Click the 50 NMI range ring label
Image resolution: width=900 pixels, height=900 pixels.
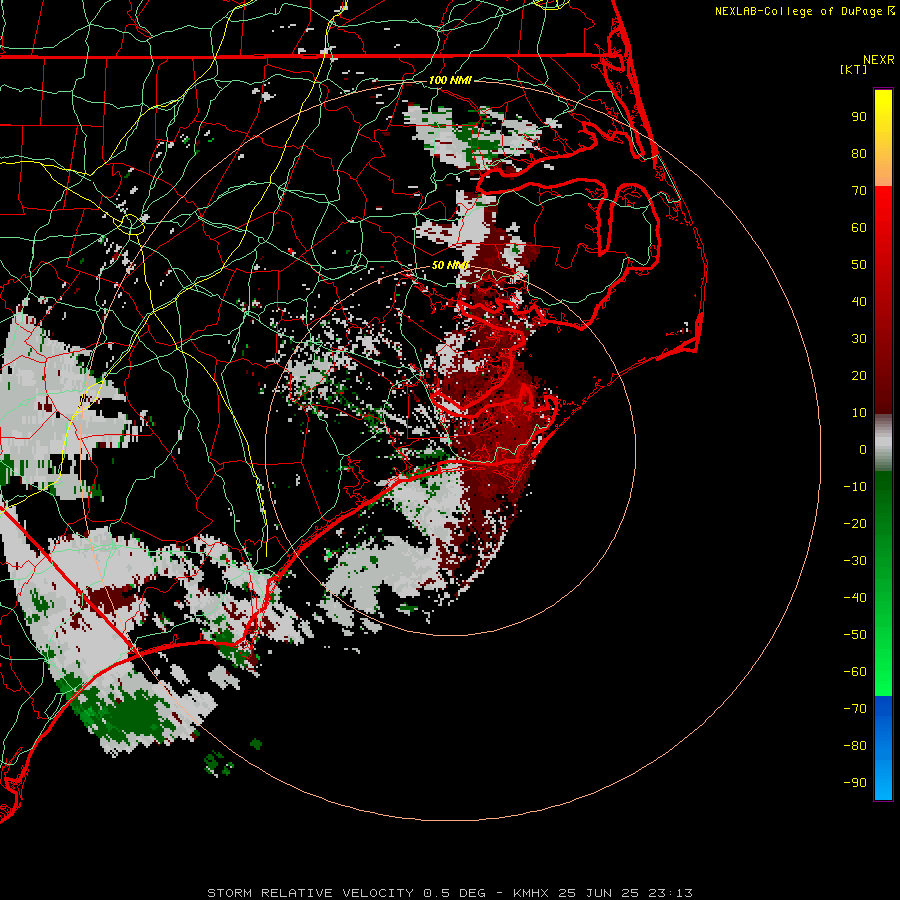[450, 265]
